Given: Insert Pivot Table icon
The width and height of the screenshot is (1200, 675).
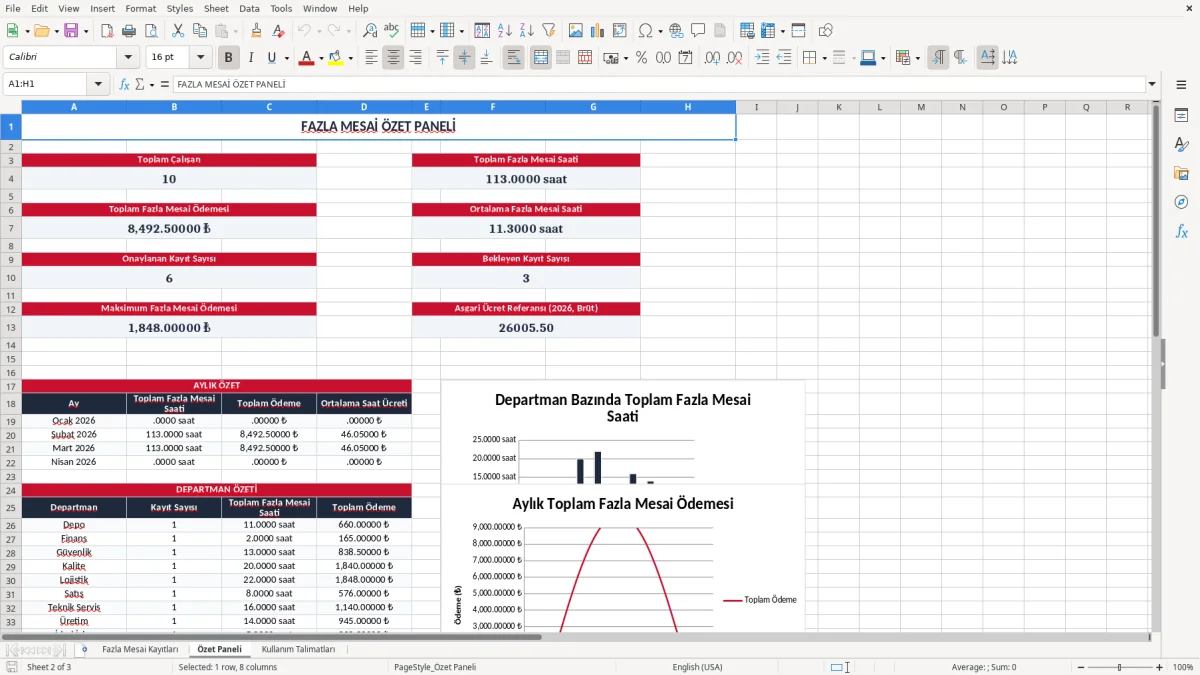Looking at the screenshot, I should (x=620, y=31).
